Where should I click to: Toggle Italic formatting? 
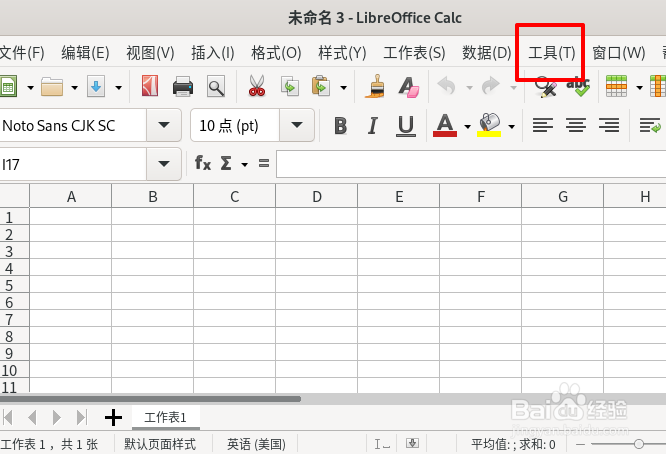point(373,126)
